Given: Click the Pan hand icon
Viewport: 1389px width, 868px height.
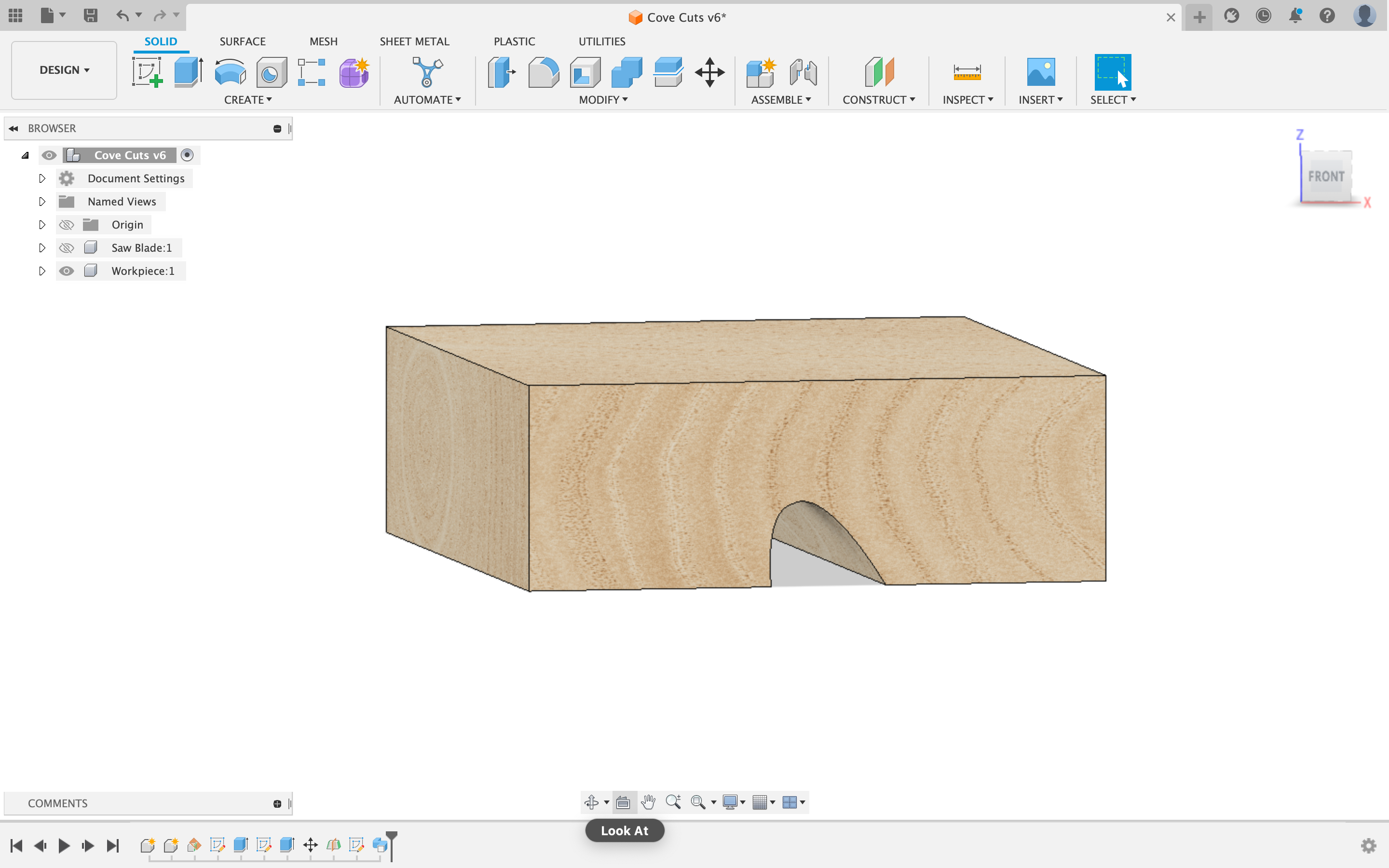Looking at the screenshot, I should pyautogui.click(x=648, y=802).
